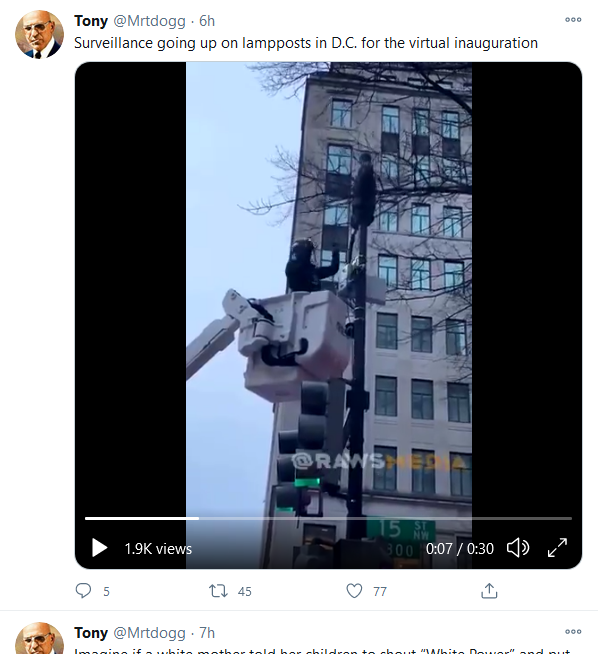Mute the video using speaker icon
The height and width of the screenshot is (654, 598).
click(x=518, y=548)
